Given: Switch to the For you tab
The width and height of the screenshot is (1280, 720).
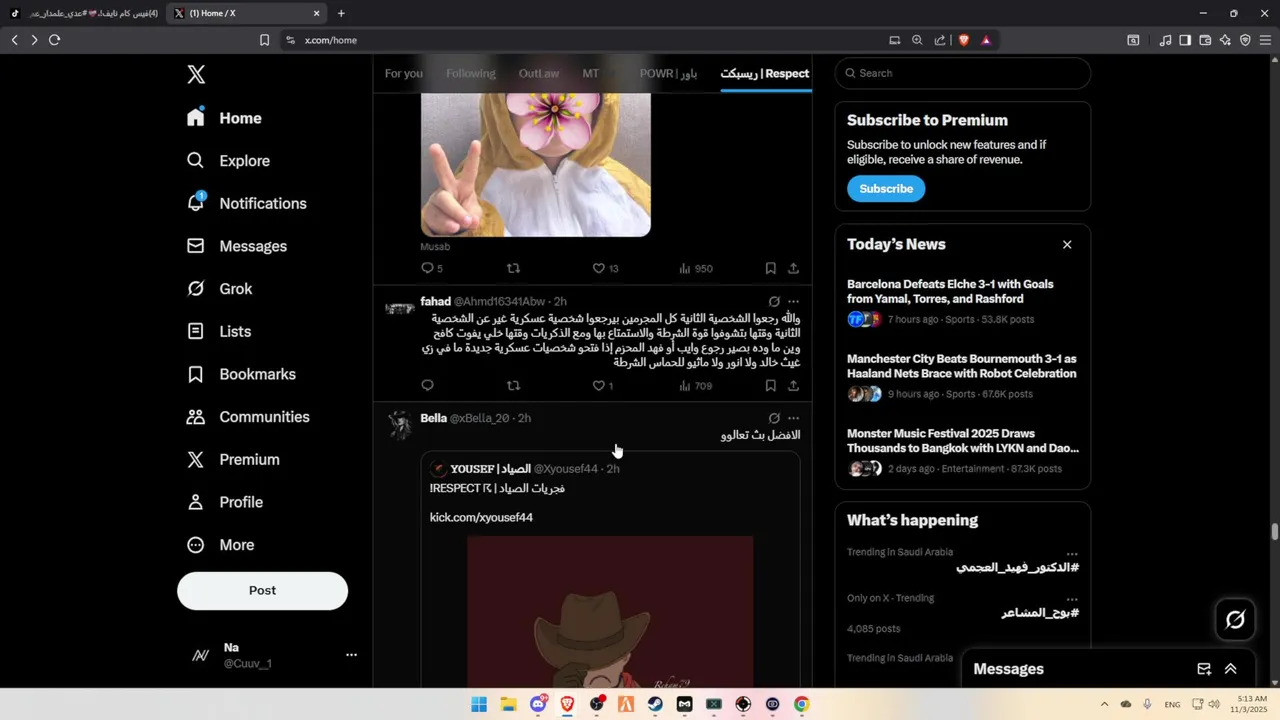Looking at the screenshot, I should click(x=404, y=74).
